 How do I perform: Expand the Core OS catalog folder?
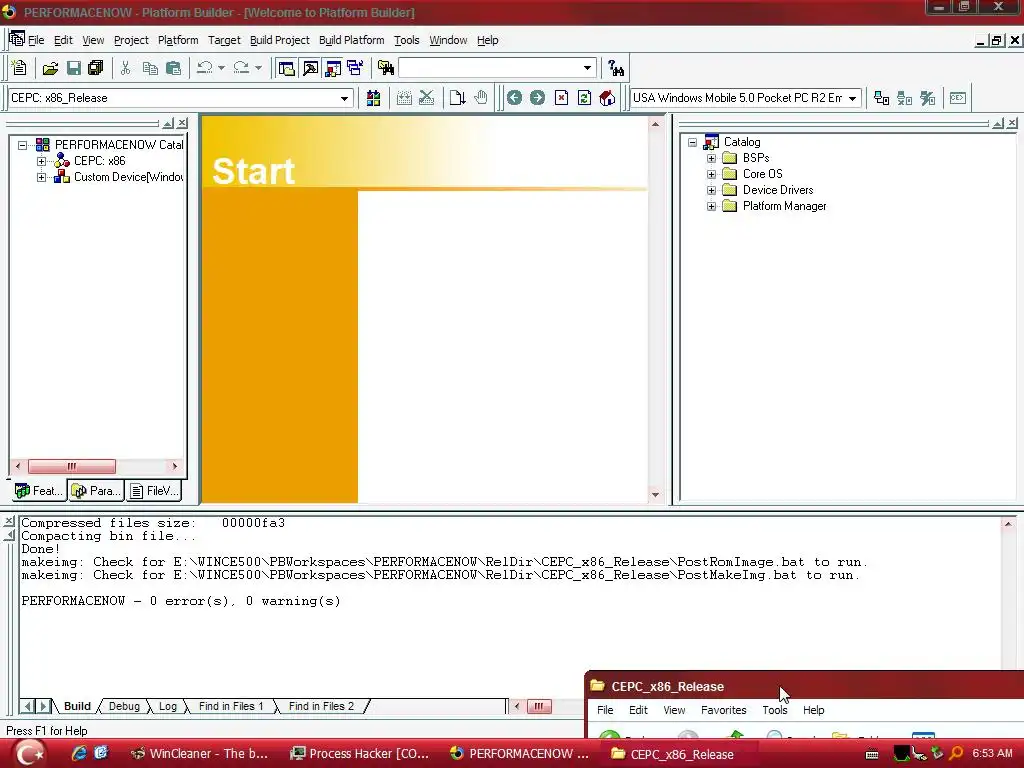(711, 174)
